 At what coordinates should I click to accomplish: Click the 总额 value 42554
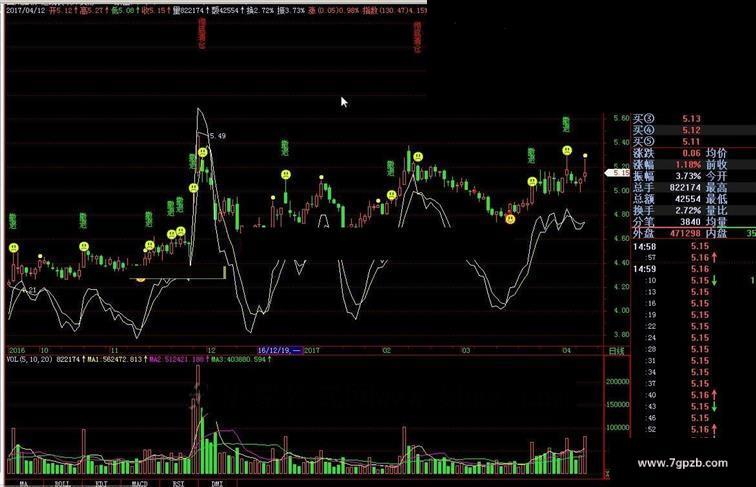[688, 199]
